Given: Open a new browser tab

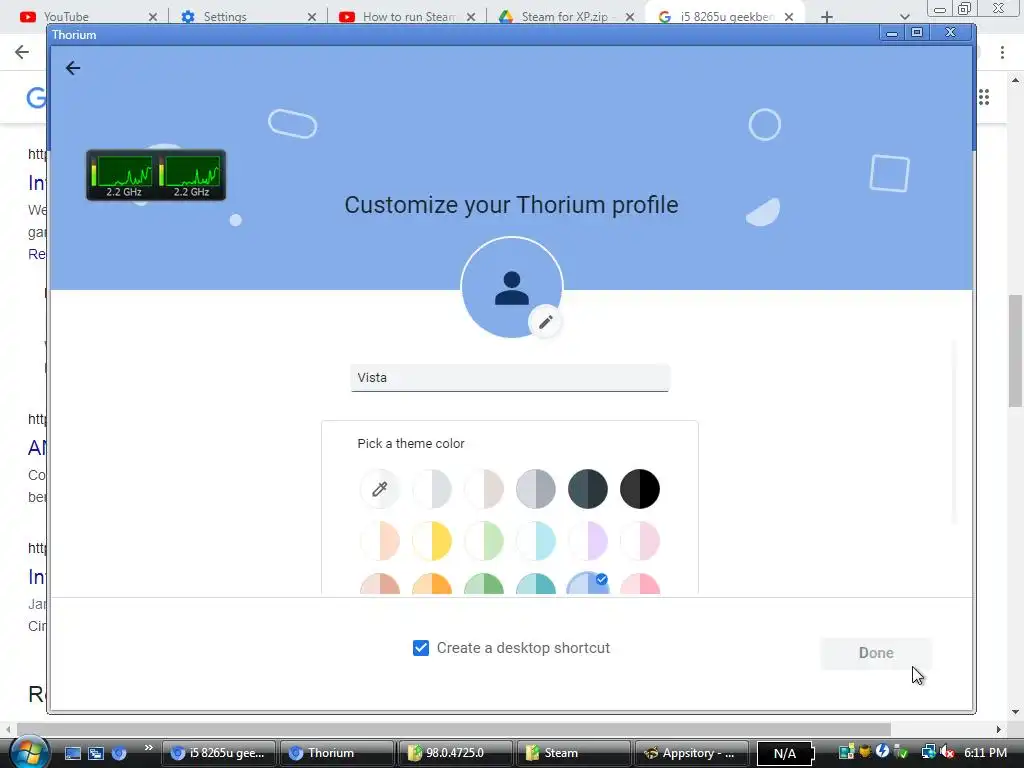Looking at the screenshot, I should (827, 17).
